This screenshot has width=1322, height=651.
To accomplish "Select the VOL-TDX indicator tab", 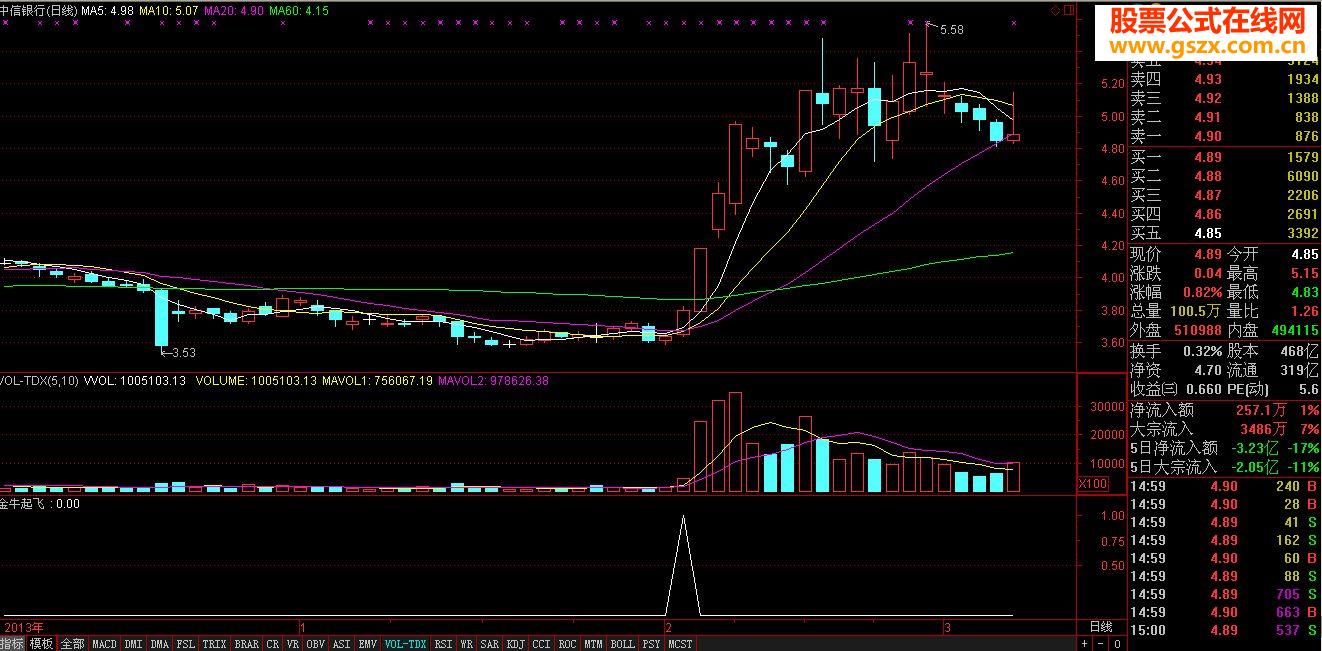I will coord(406,644).
